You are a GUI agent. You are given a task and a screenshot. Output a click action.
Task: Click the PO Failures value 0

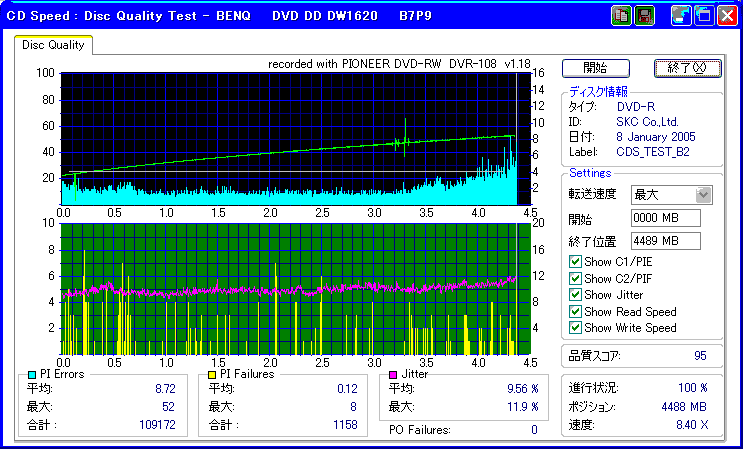535,430
